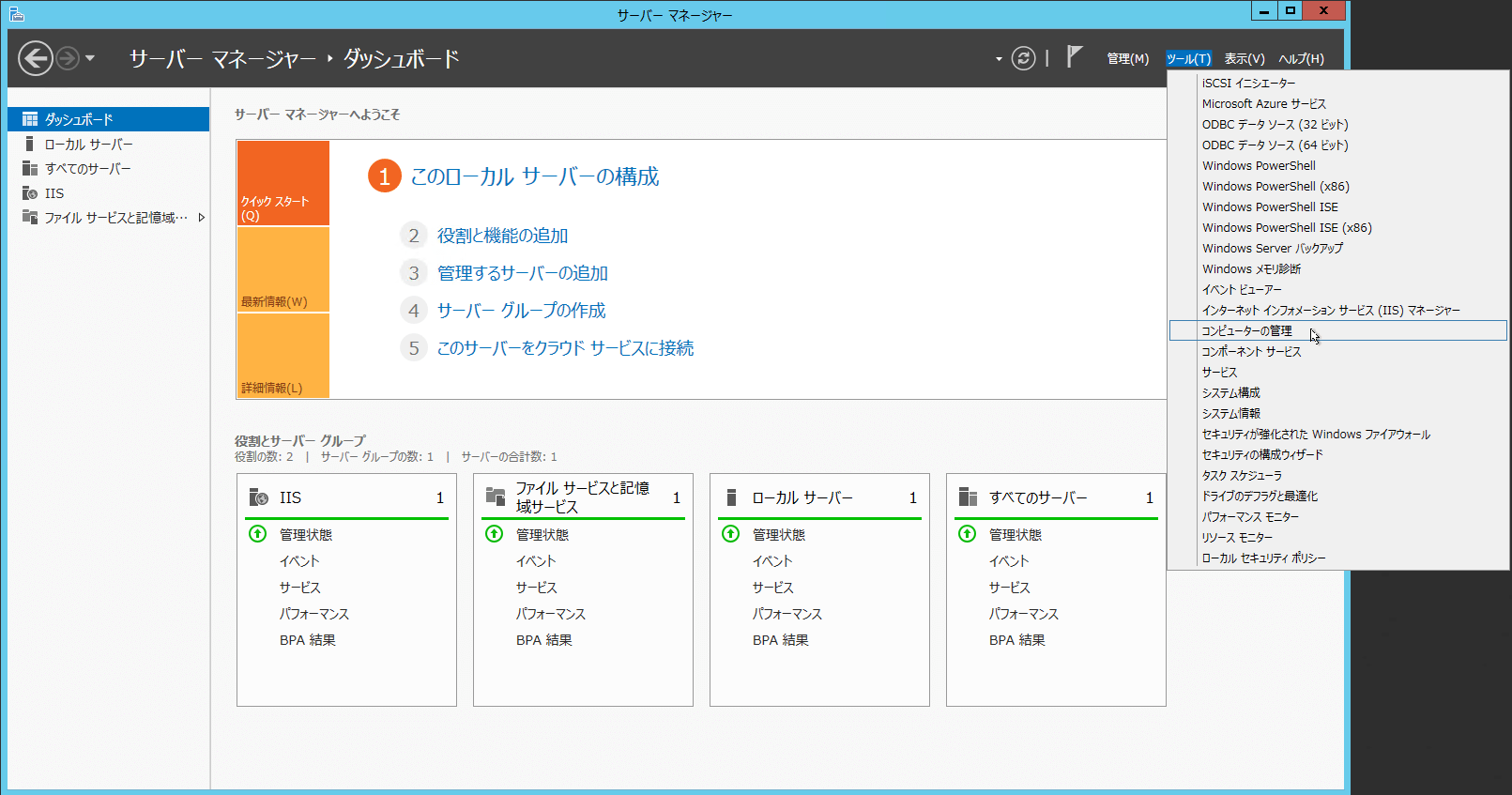Click the IIS tile header icon
The width and height of the screenshot is (1512, 795).
[259, 497]
